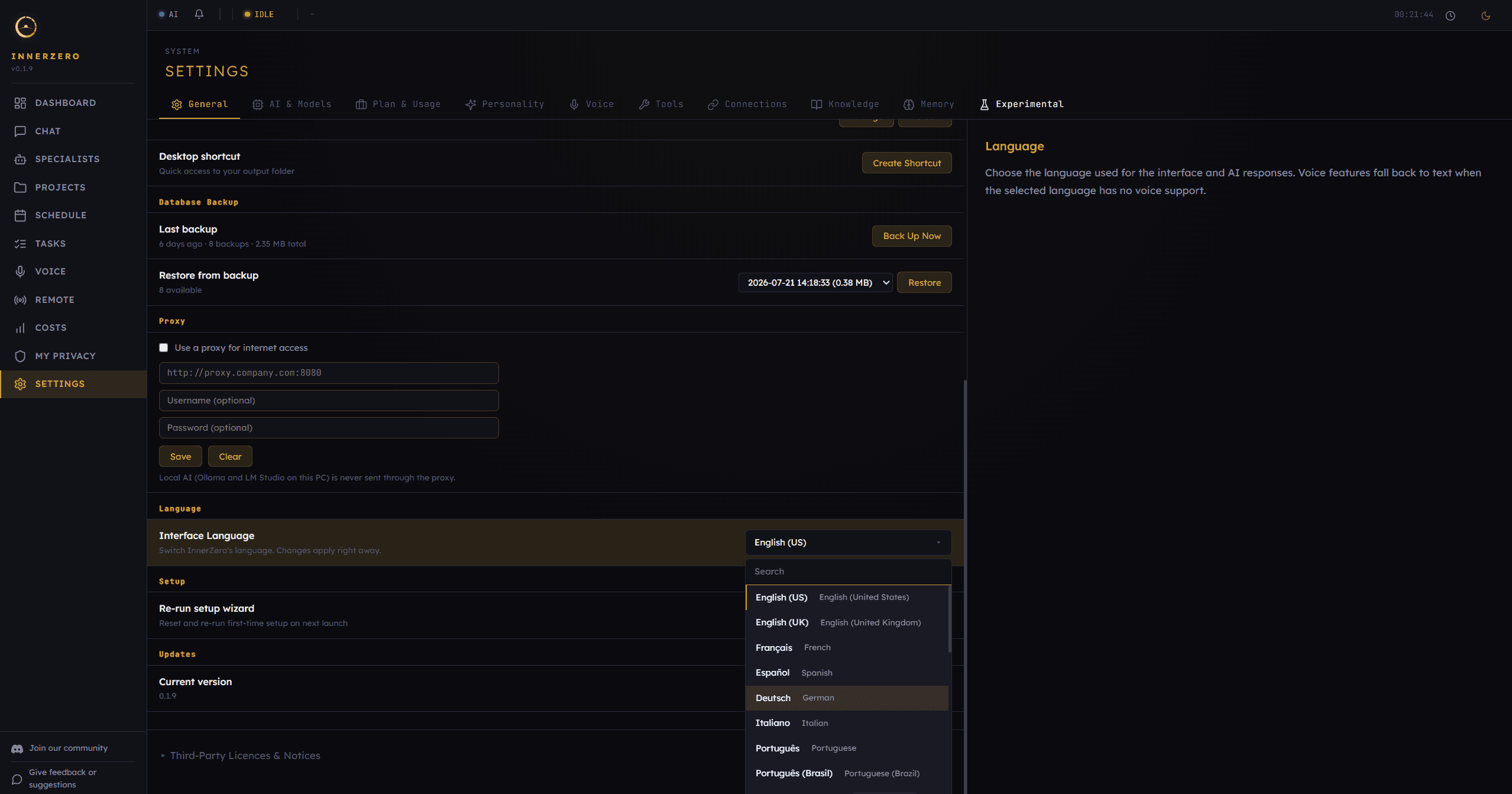The height and width of the screenshot is (794, 1512).
Task: Click the language Search field
Action: [x=848, y=572]
